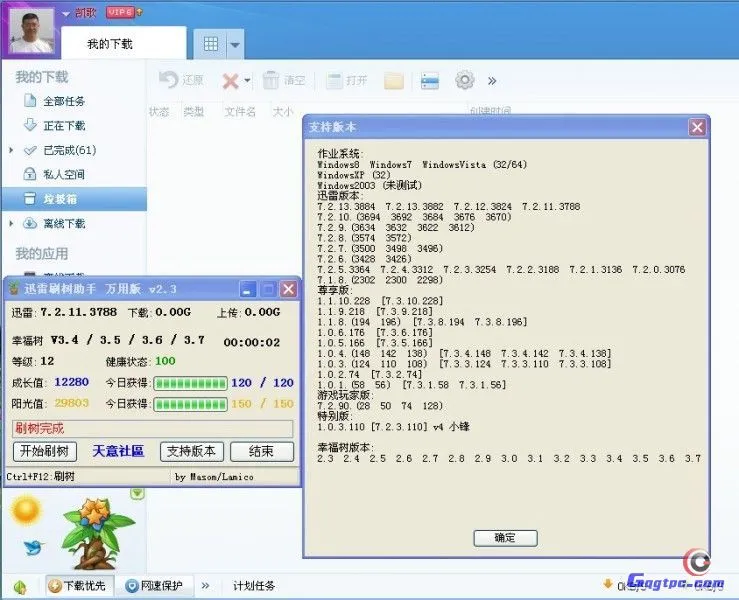The height and width of the screenshot is (600, 739).
Task: Select 正在下载 in the sidebar
Action: tap(64, 126)
